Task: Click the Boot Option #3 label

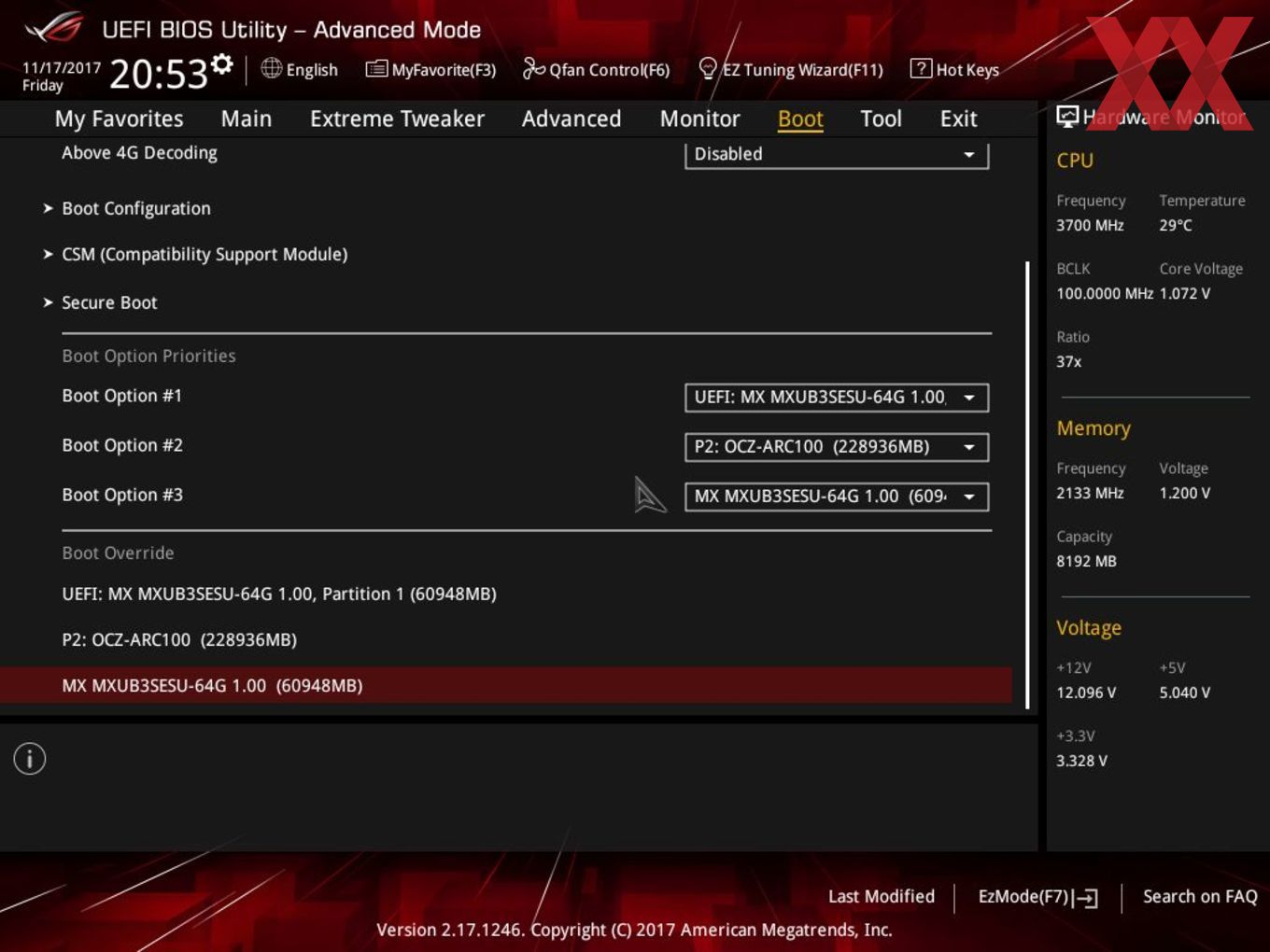Action: point(121,495)
